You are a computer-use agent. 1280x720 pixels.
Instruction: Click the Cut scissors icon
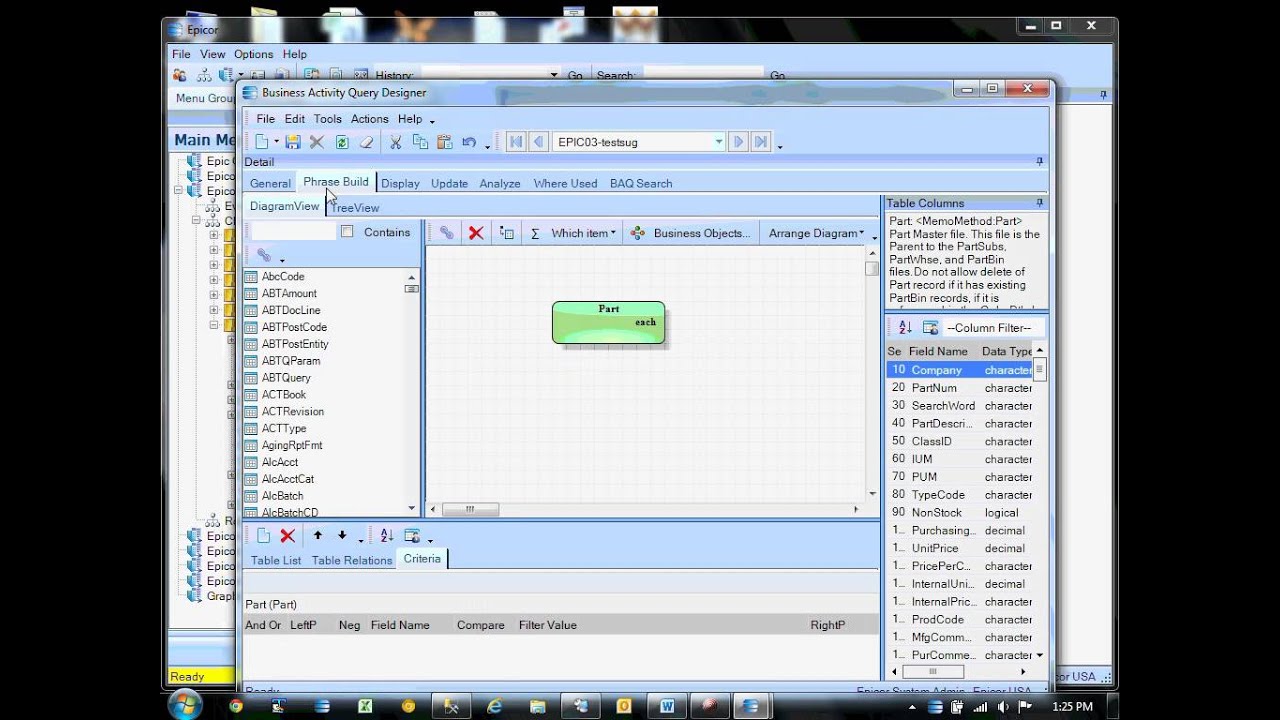pos(396,142)
